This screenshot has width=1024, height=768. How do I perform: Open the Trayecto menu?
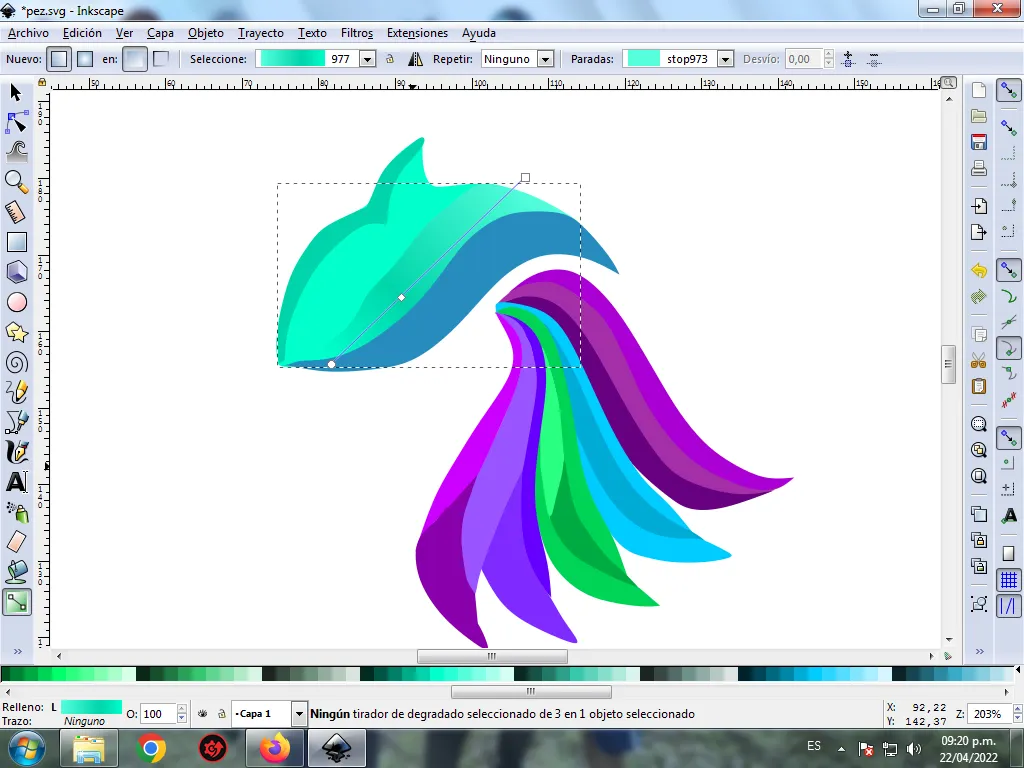(261, 33)
